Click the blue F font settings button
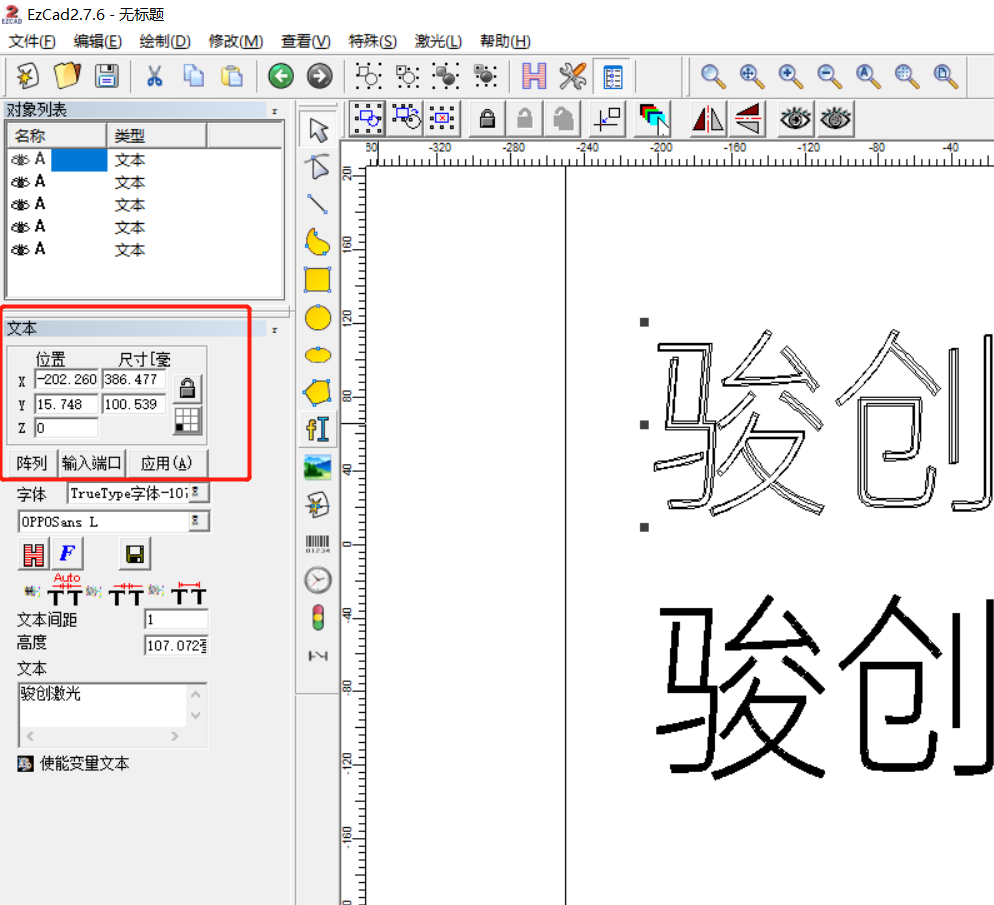 click(67, 554)
